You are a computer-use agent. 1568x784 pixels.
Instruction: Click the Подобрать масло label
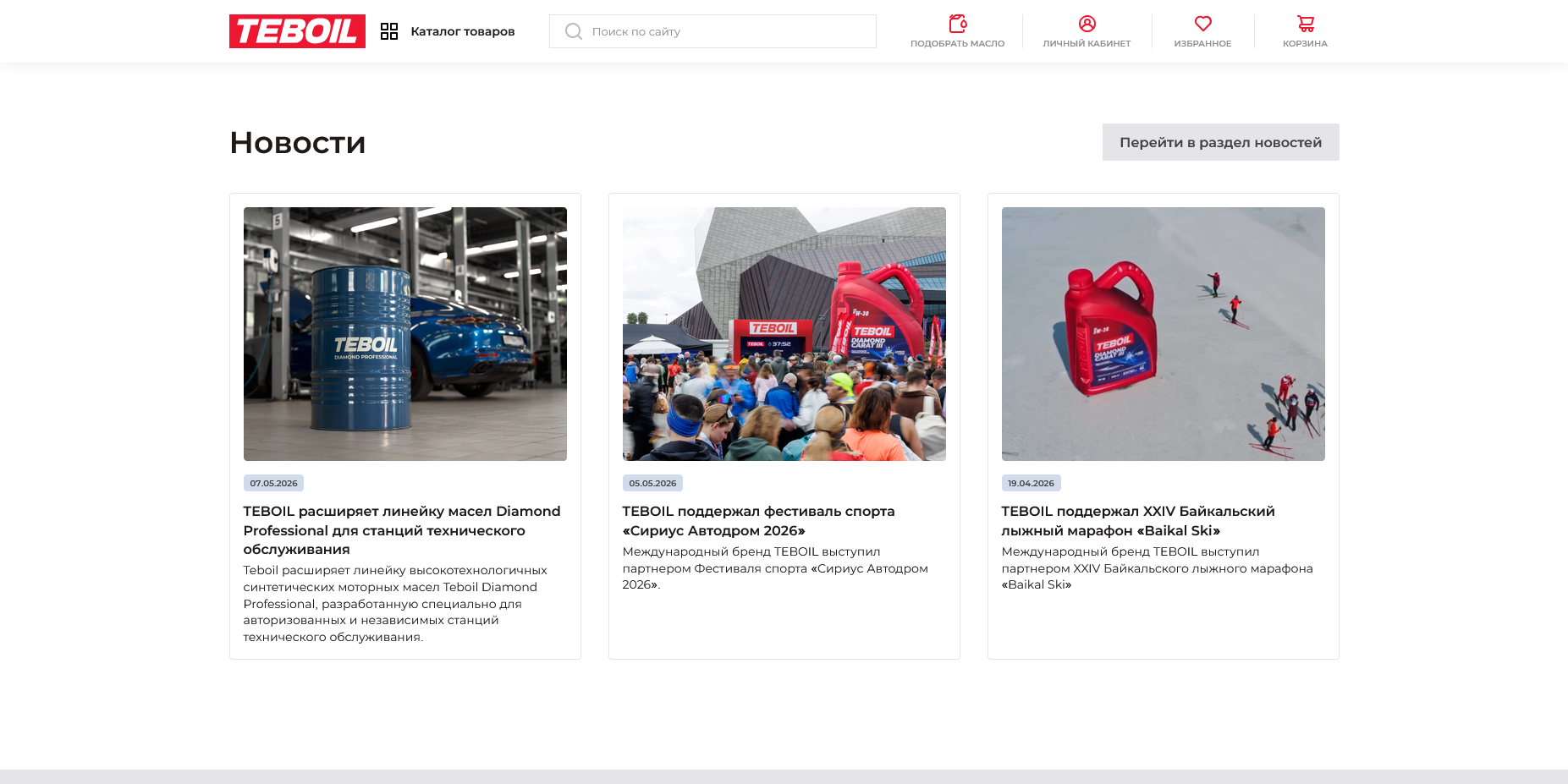[958, 43]
